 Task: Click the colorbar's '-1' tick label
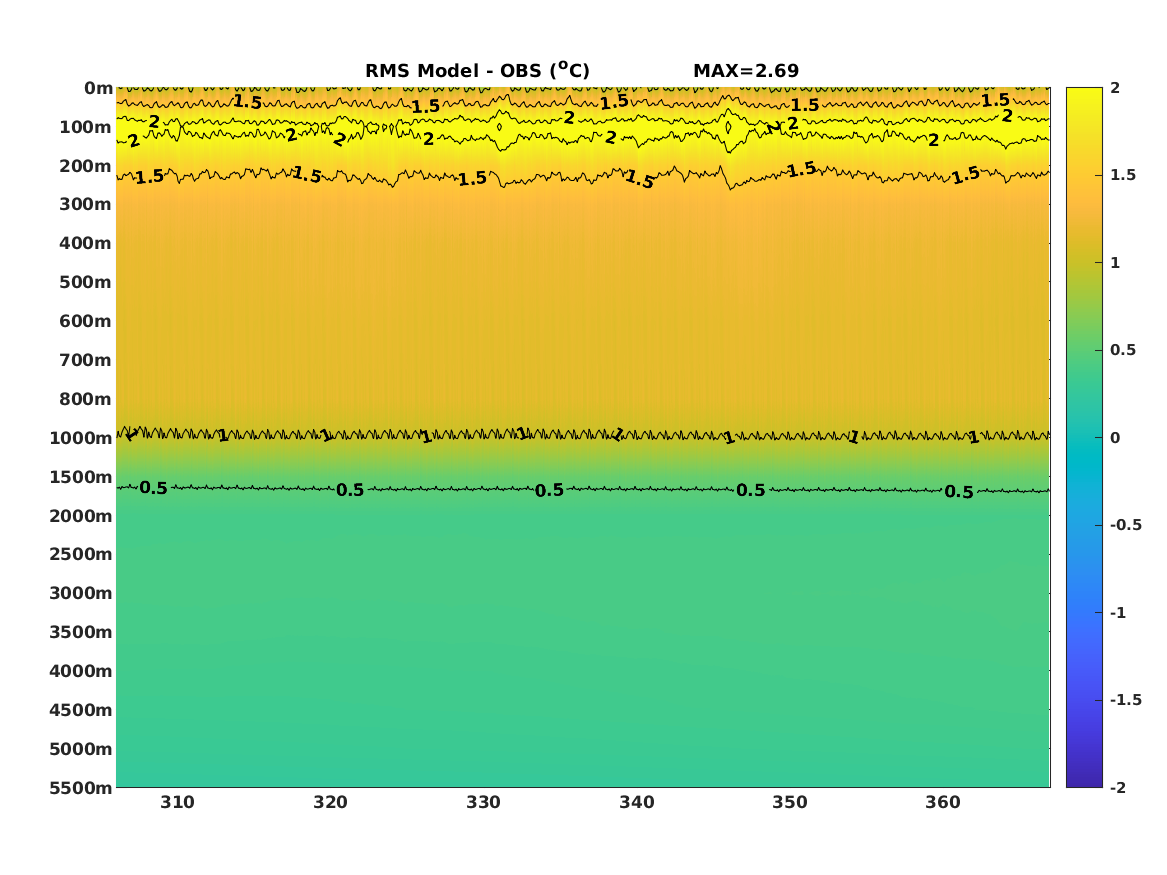[1118, 613]
